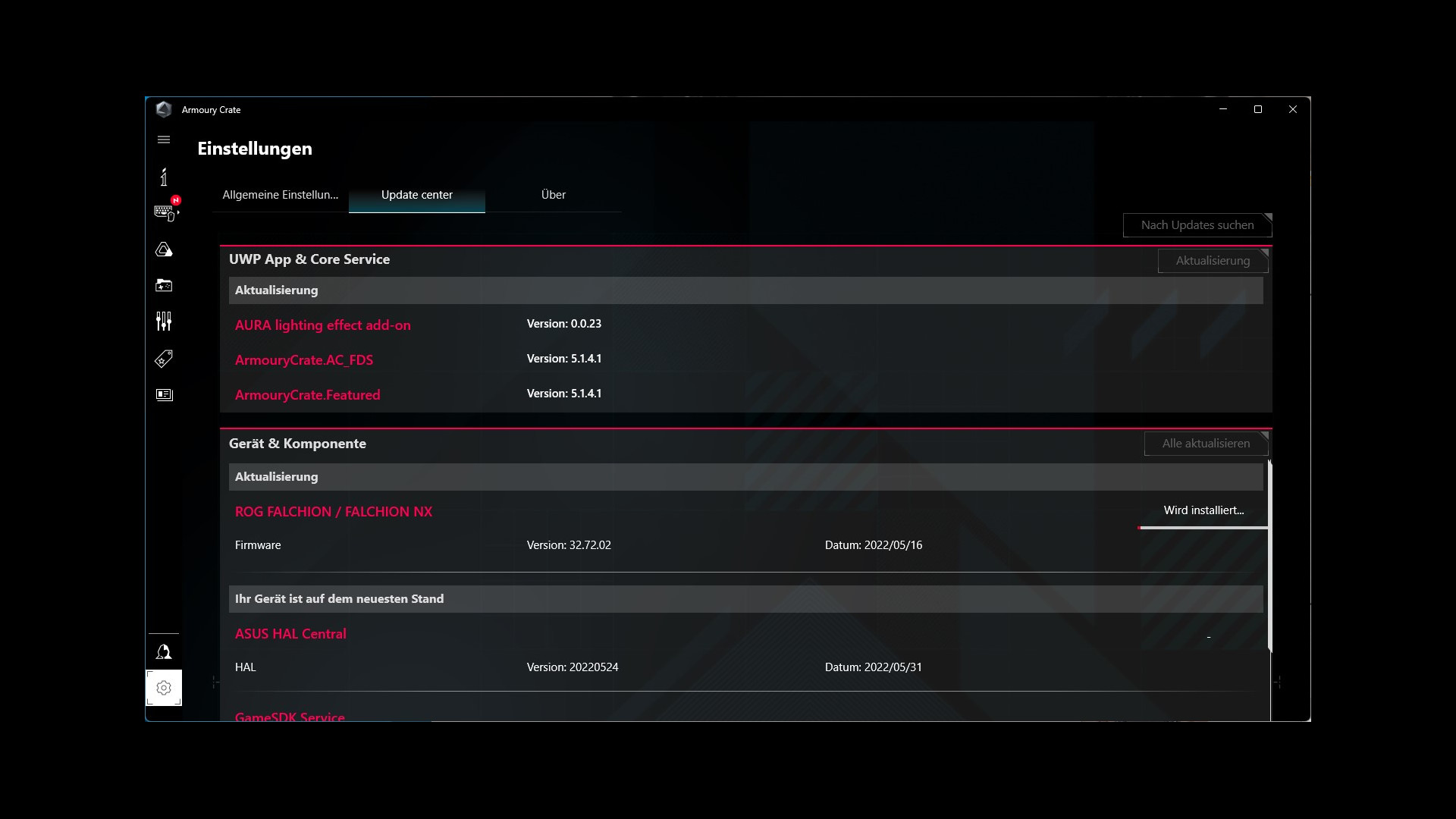Click the Armoury Crate logo icon
The image size is (1456, 819).
click(164, 109)
